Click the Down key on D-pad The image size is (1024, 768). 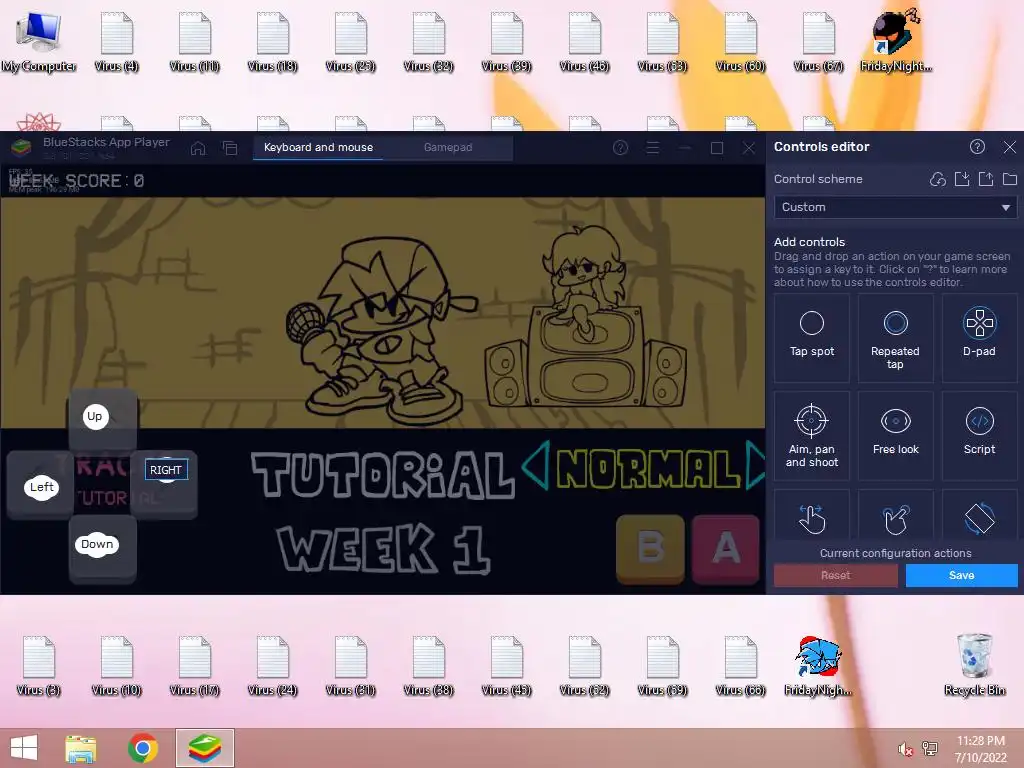[97, 545]
